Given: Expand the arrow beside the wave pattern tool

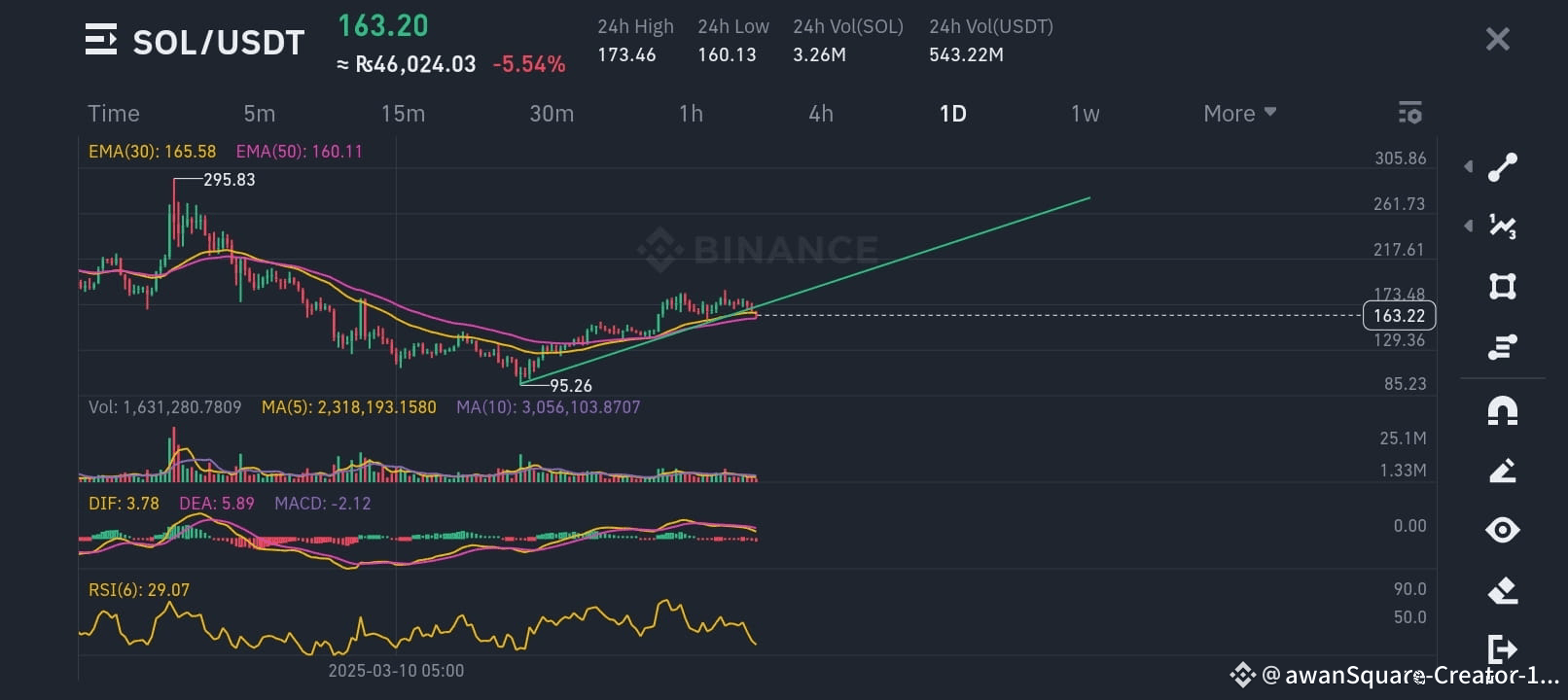Looking at the screenshot, I should tap(1468, 227).
